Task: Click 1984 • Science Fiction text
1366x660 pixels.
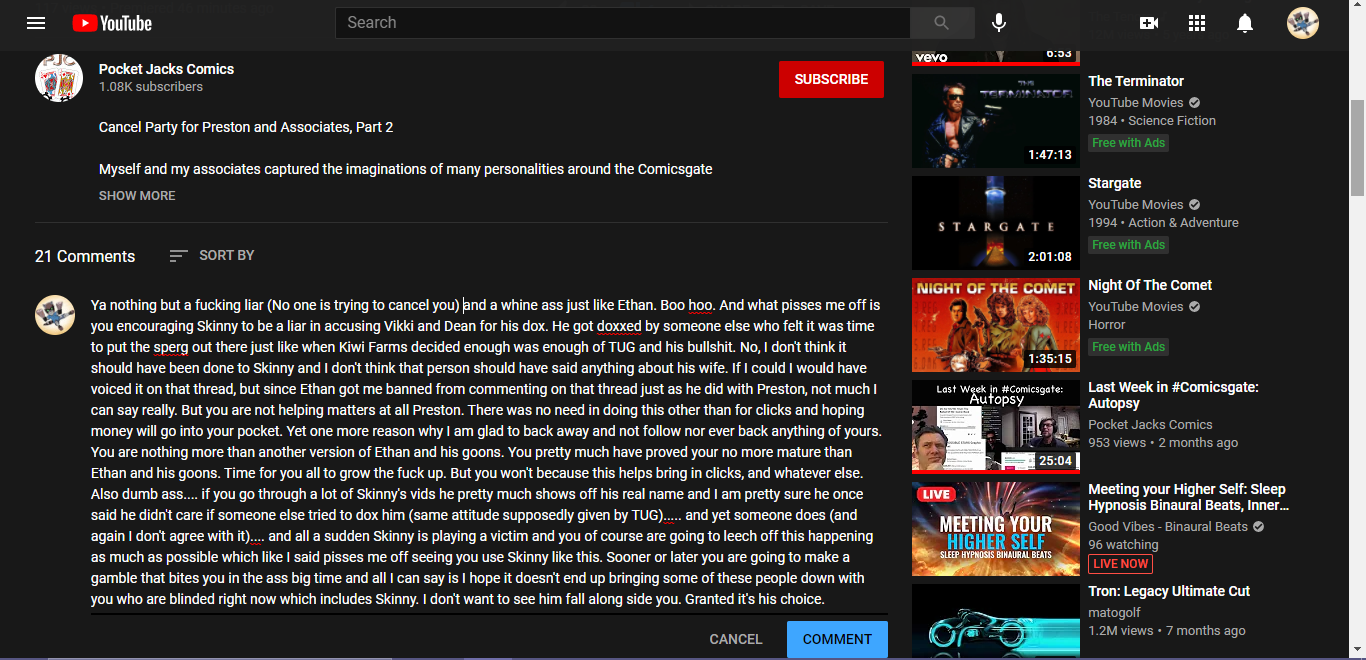Action: pyautogui.click(x=1152, y=121)
